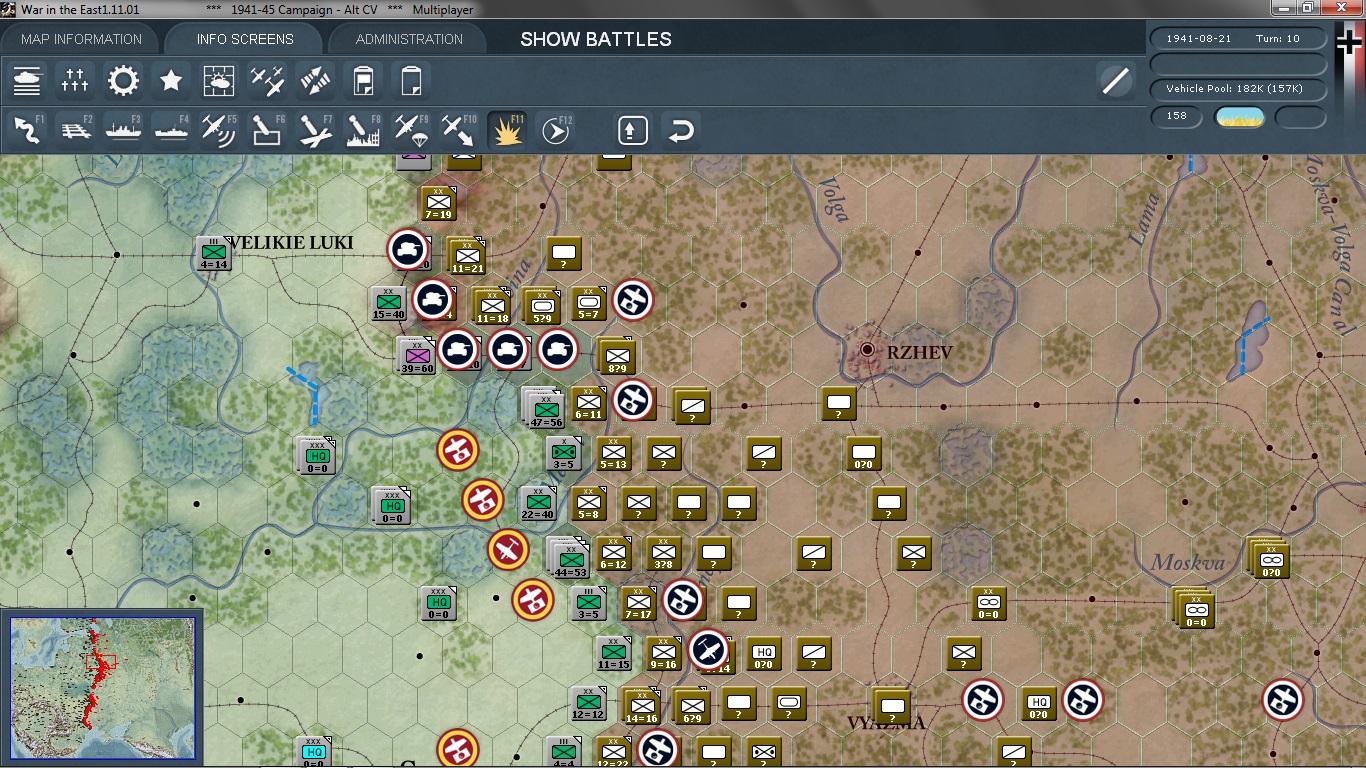Select the Soviet 5=13 unit counter
1366x768 pixels.
click(x=613, y=454)
